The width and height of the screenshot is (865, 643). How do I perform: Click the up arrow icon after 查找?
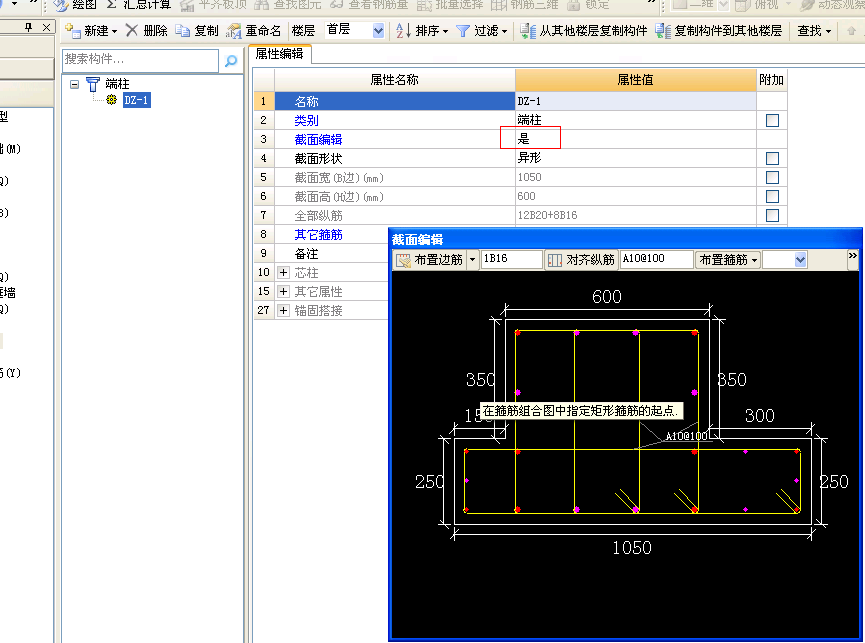851,31
